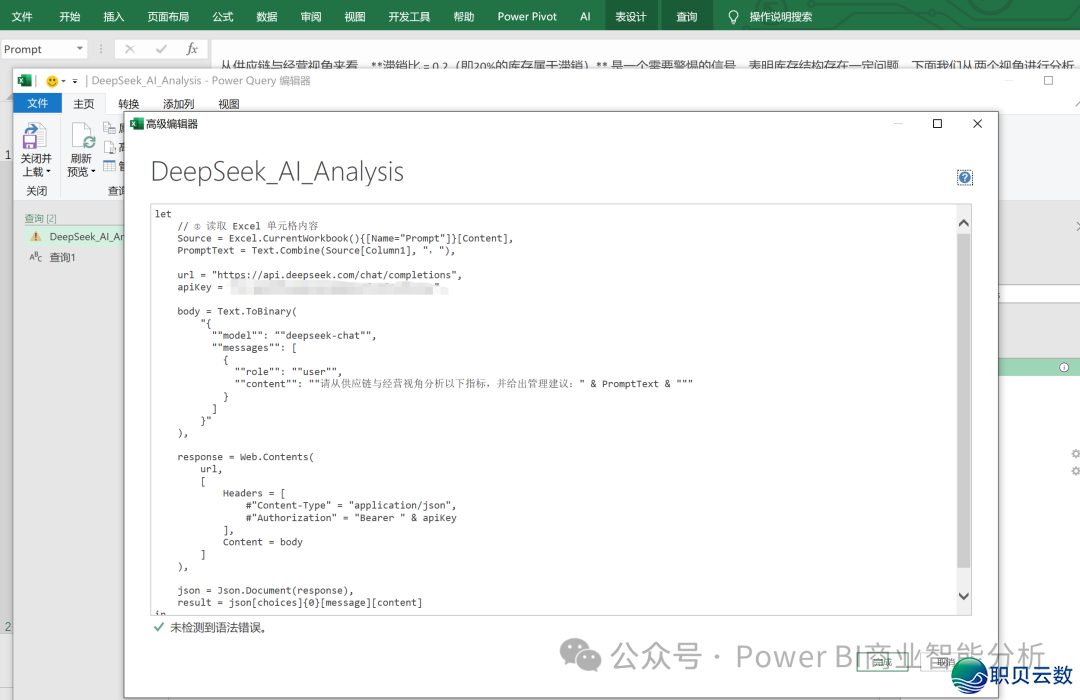The height and width of the screenshot is (700, 1080).
Task: Switch to the 转换 (Transform) ribbon tab
Action: (128, 104)
